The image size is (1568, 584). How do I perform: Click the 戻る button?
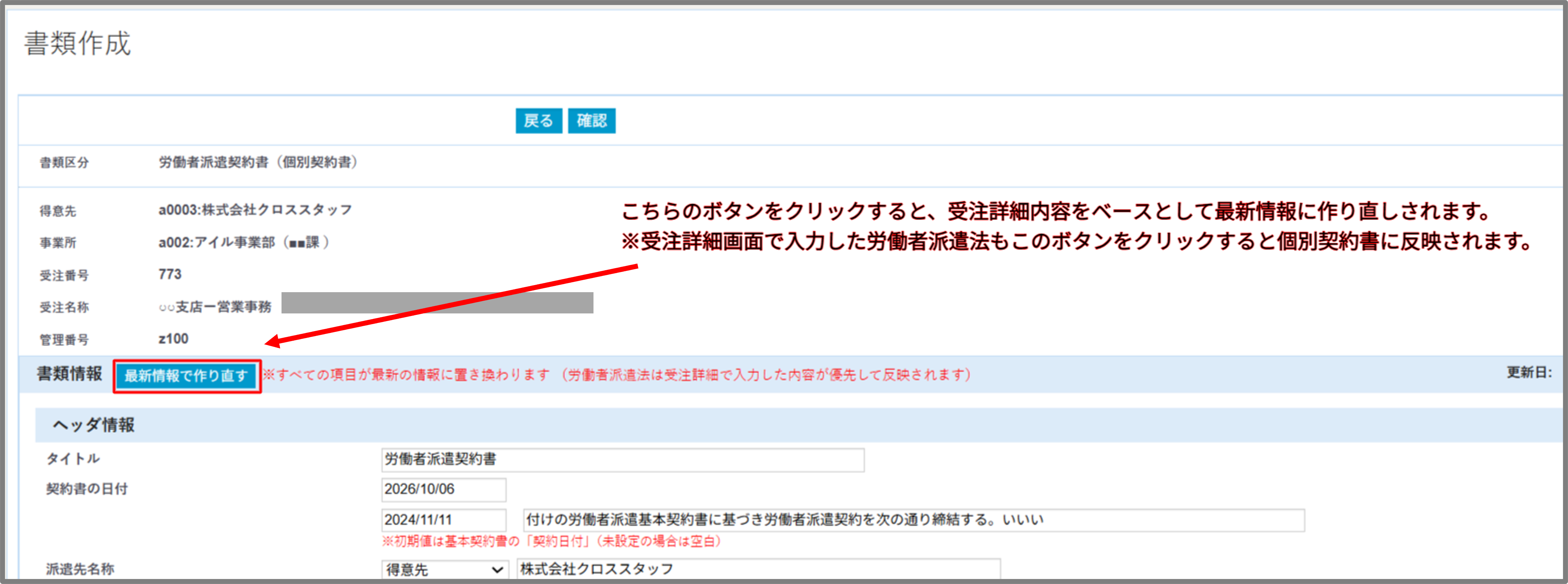point(539,120)
